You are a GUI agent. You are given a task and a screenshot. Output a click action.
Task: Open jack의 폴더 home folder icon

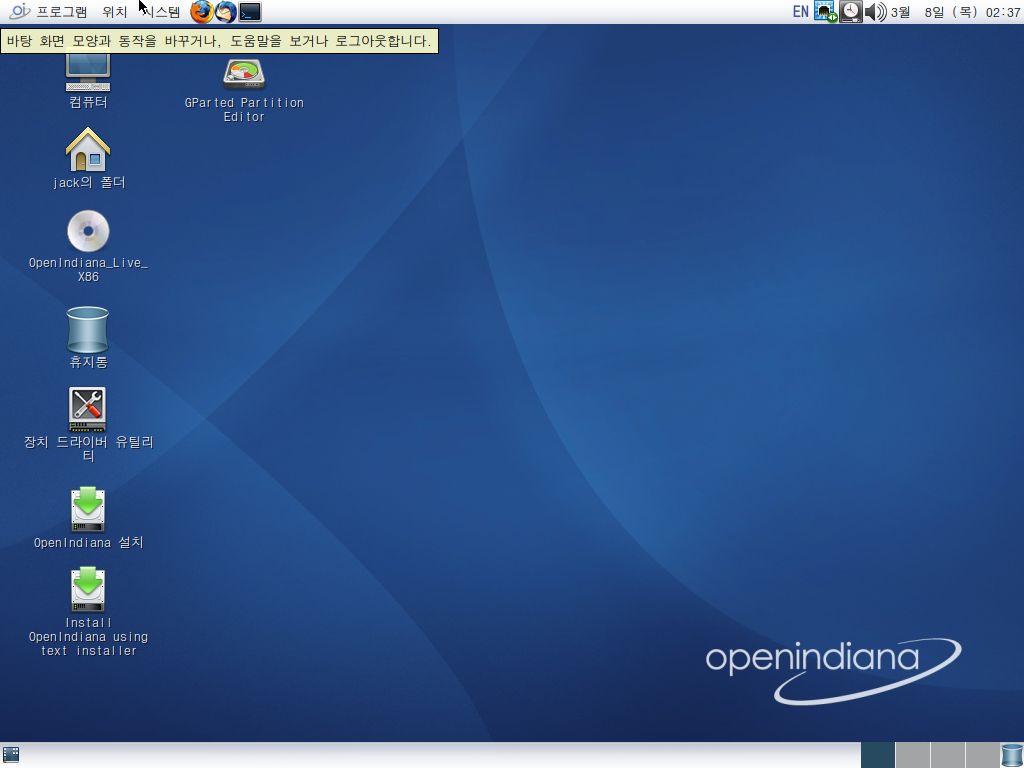click(x=88, y=151)
